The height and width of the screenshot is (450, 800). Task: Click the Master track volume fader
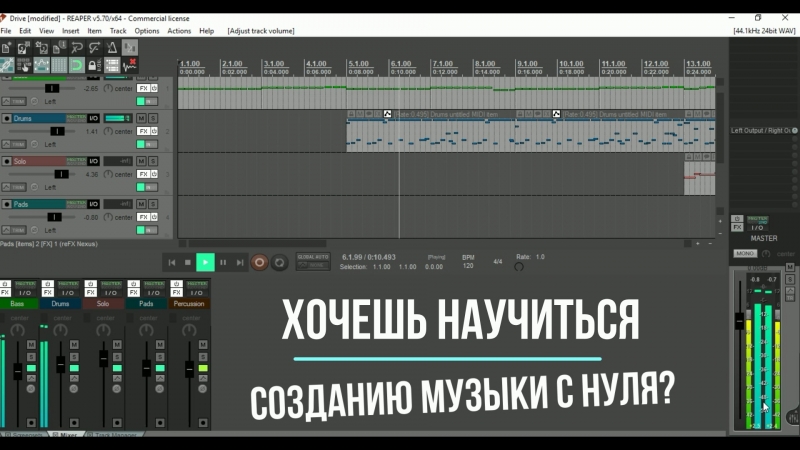click(739, 322)
